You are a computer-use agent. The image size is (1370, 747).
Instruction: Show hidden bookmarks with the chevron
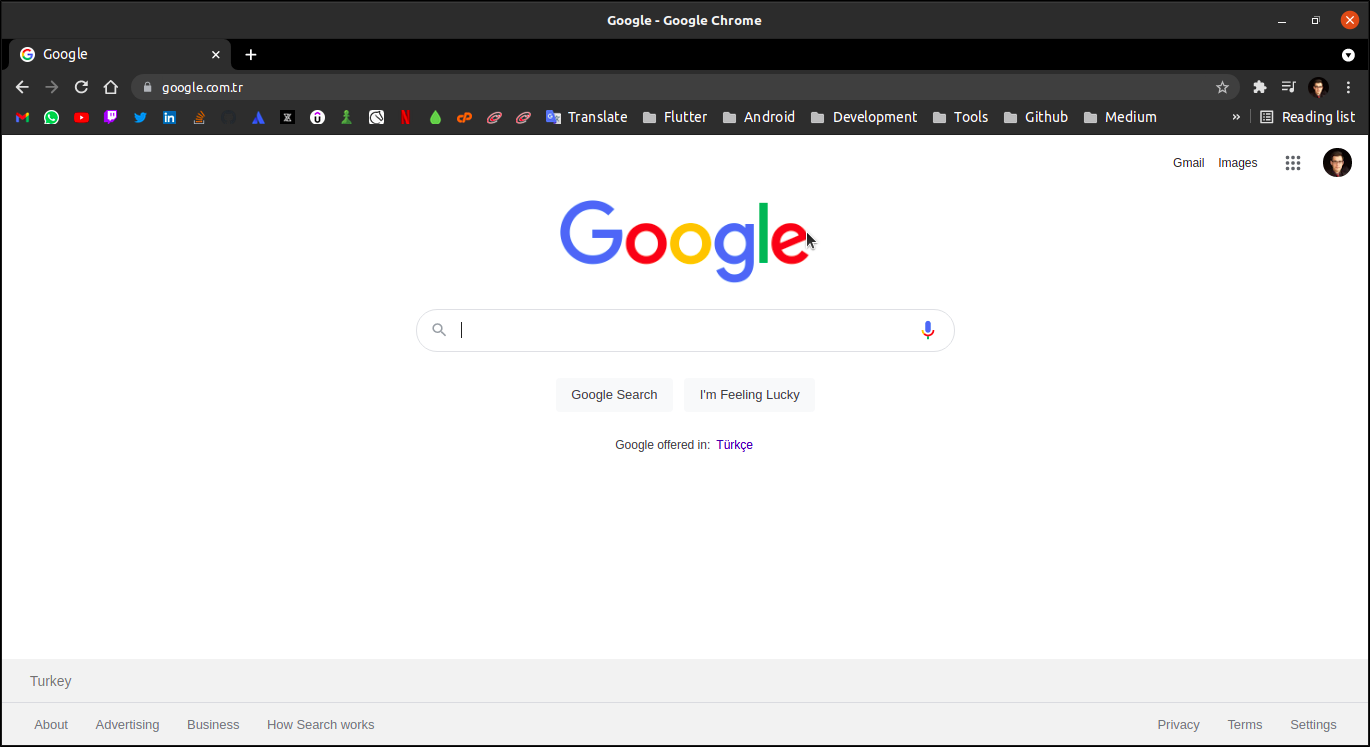pyautogui.click(x=1236, y=117)
